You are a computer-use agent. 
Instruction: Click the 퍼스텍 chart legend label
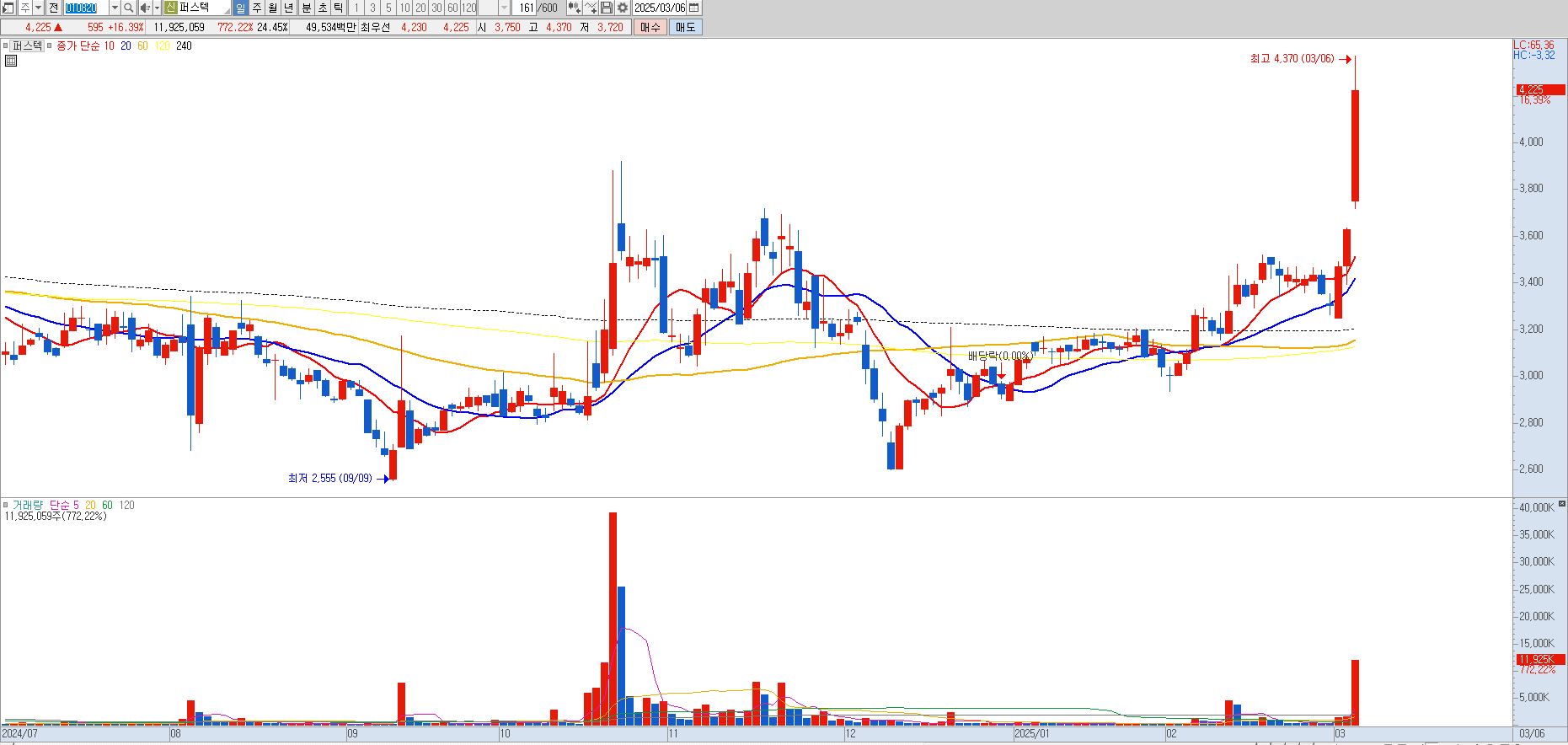point(27,46)
